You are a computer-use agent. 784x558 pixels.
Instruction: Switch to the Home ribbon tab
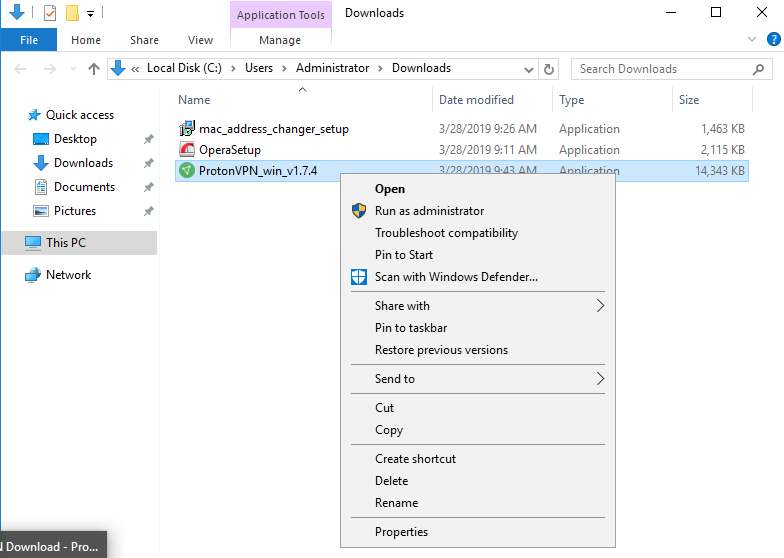coord(86,40)
